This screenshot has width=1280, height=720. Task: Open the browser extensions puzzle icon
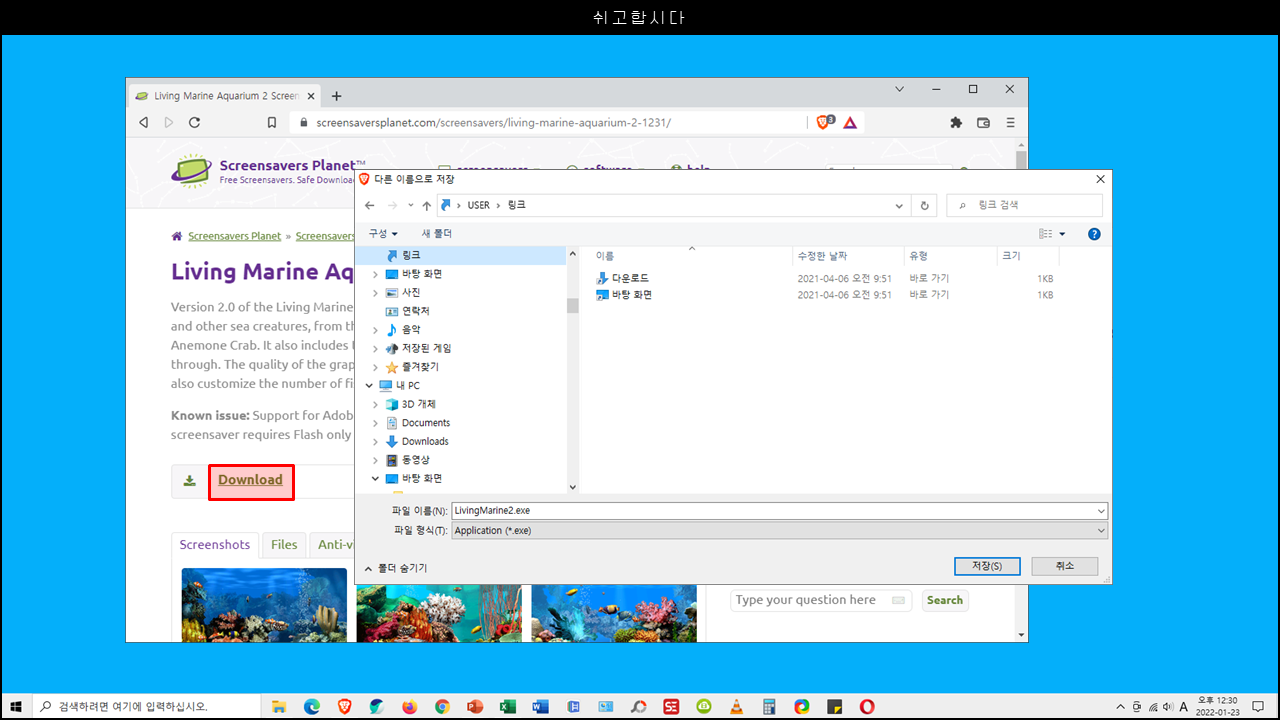point(956,122)
